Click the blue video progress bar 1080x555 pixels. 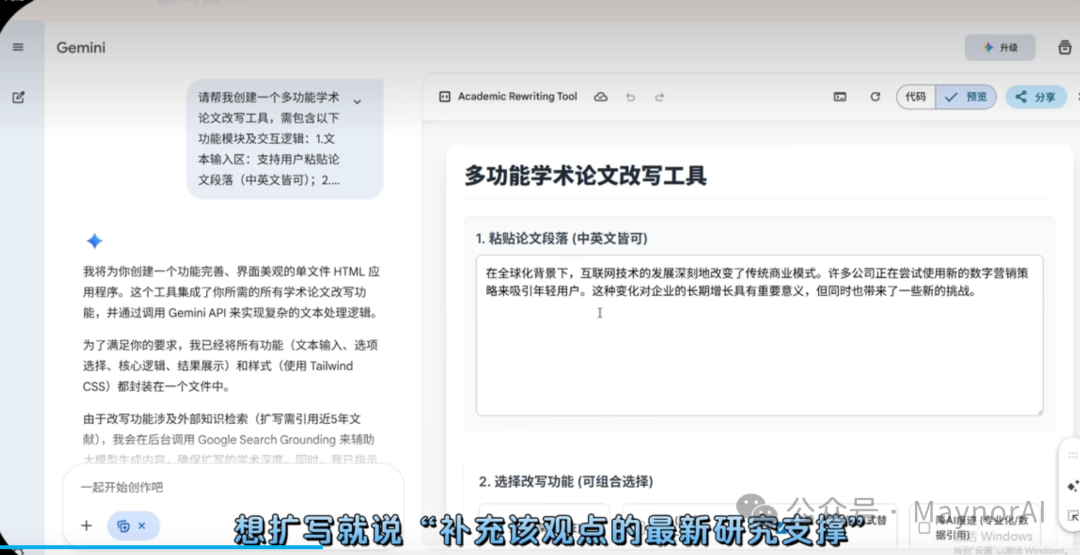point(162,547)
